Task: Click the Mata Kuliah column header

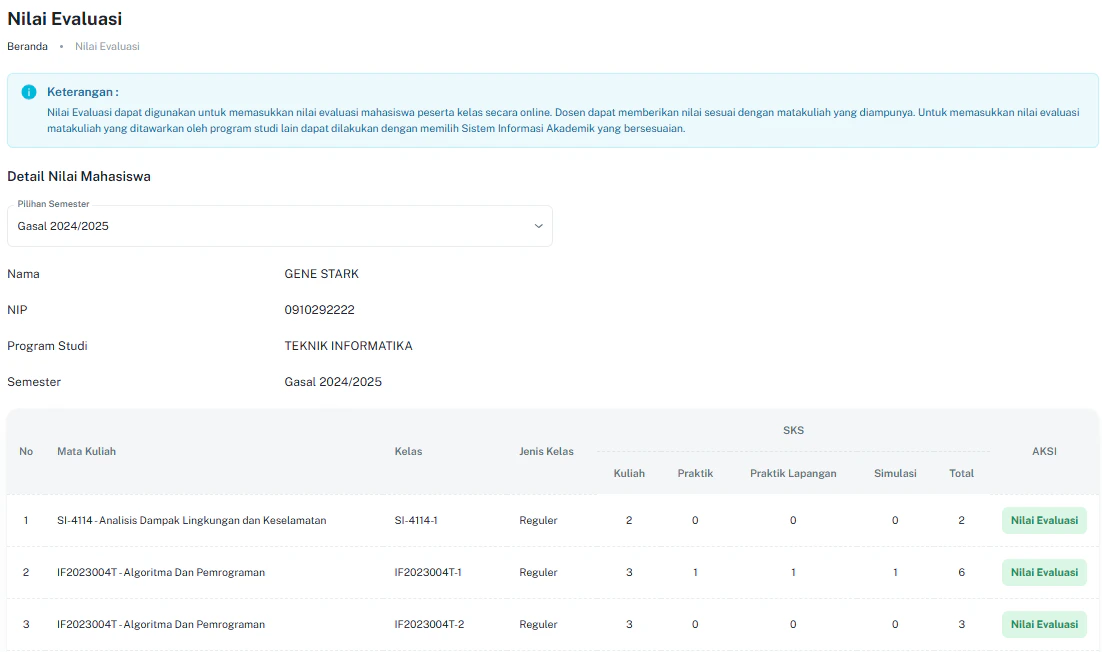Action: (x=86, y=452)
